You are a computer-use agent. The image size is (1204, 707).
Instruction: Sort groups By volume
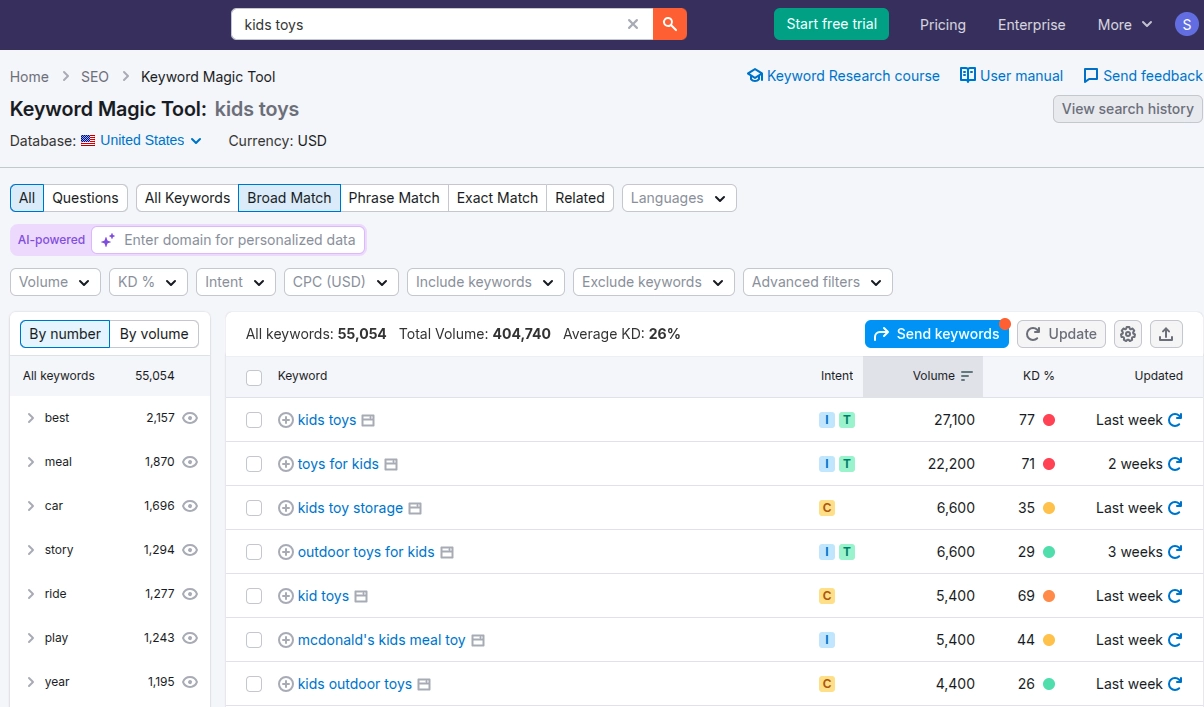(154, 334)
